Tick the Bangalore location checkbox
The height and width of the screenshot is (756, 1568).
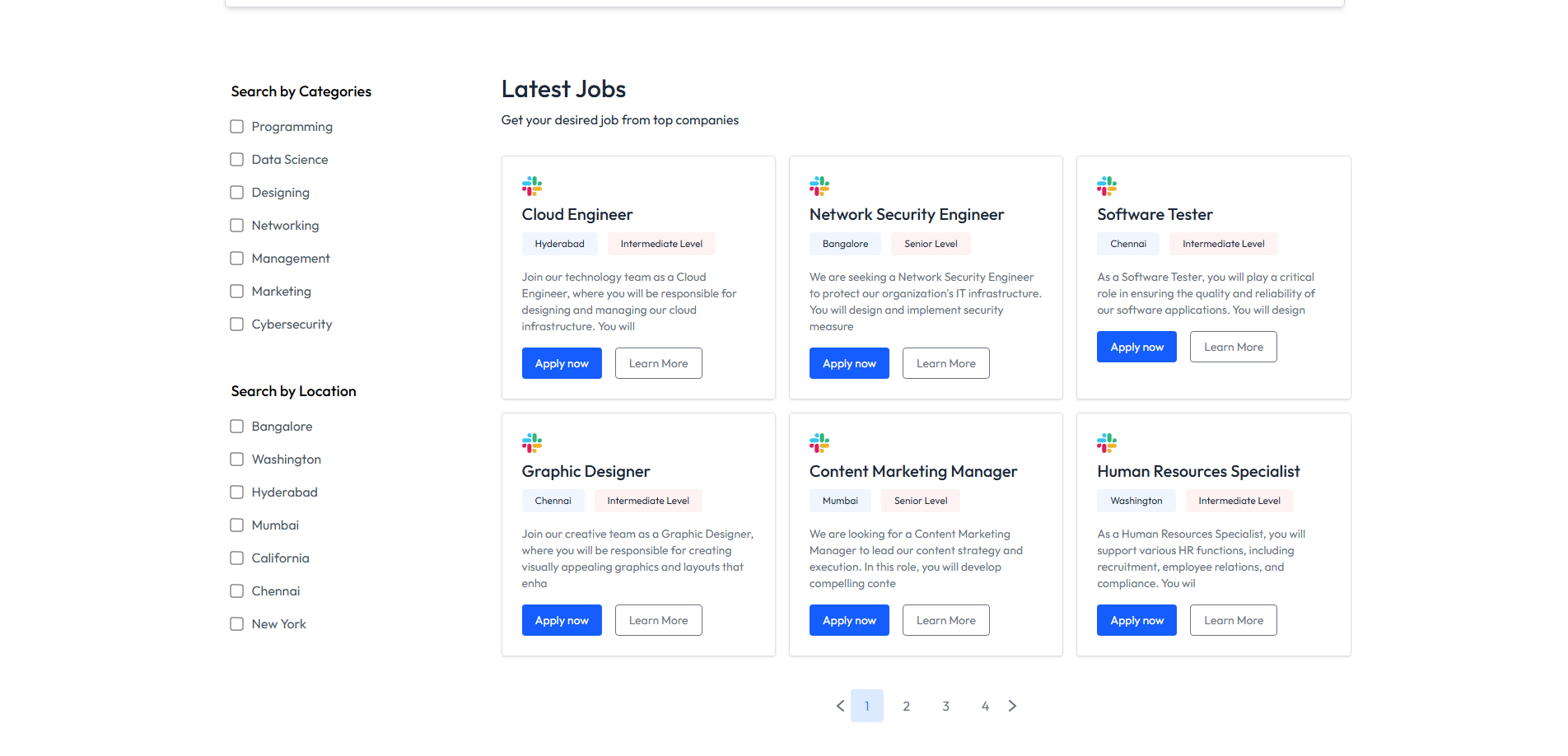pyautogui.click(x=237, y=427)
